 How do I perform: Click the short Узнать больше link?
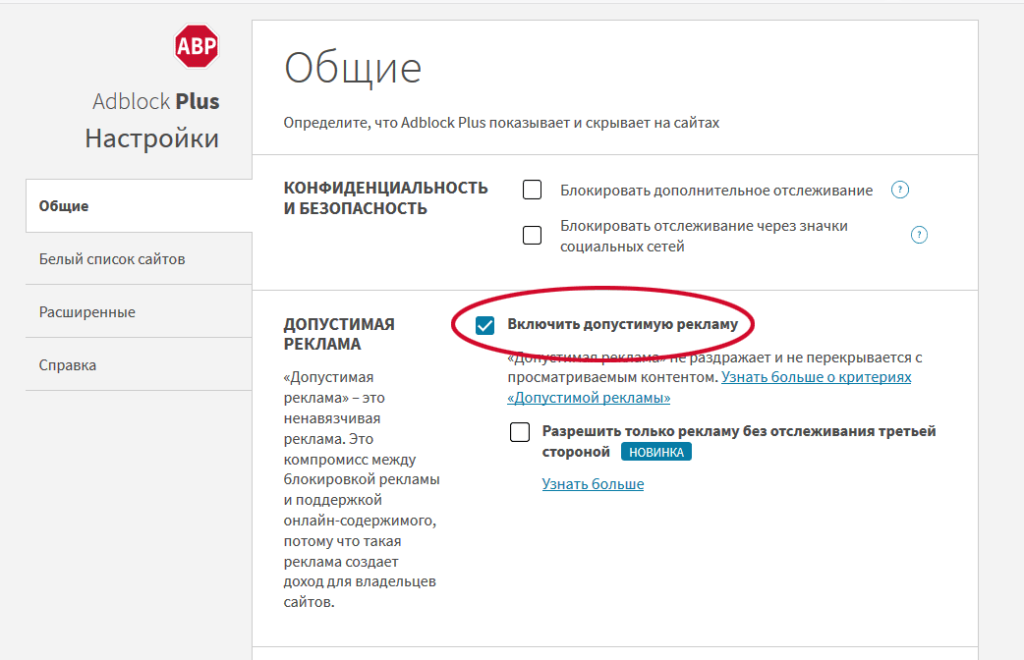(x=593, y=484)
